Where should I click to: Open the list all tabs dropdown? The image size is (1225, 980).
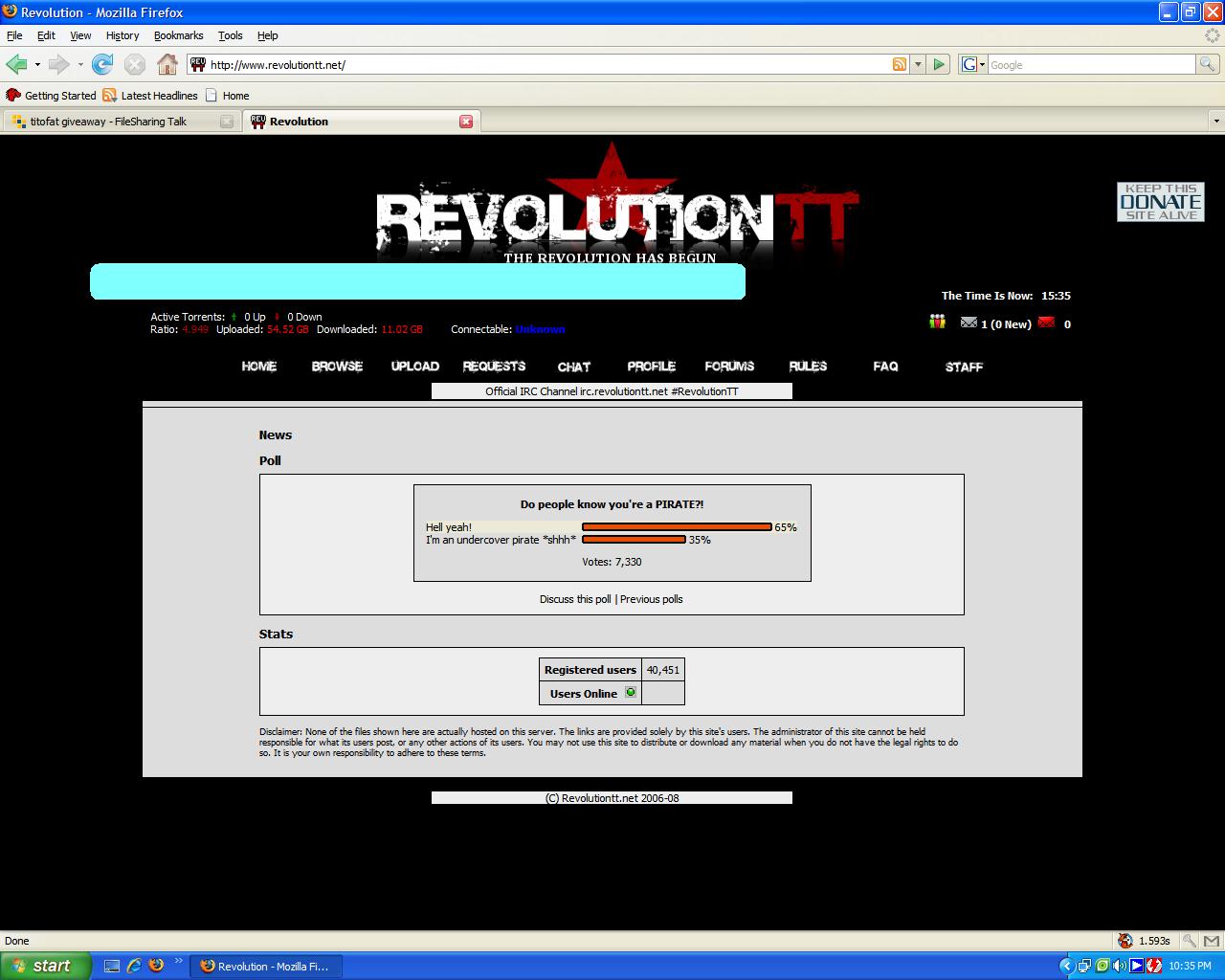coord(1216,122)
